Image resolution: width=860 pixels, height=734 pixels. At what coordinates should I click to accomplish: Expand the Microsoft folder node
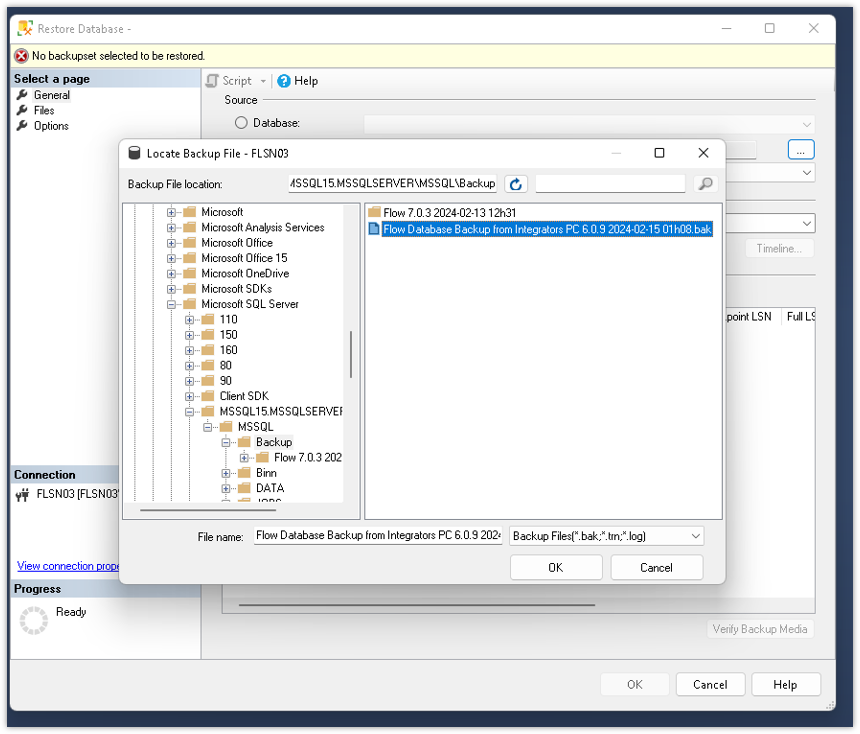pyautogui.click(x=171, y=212)
